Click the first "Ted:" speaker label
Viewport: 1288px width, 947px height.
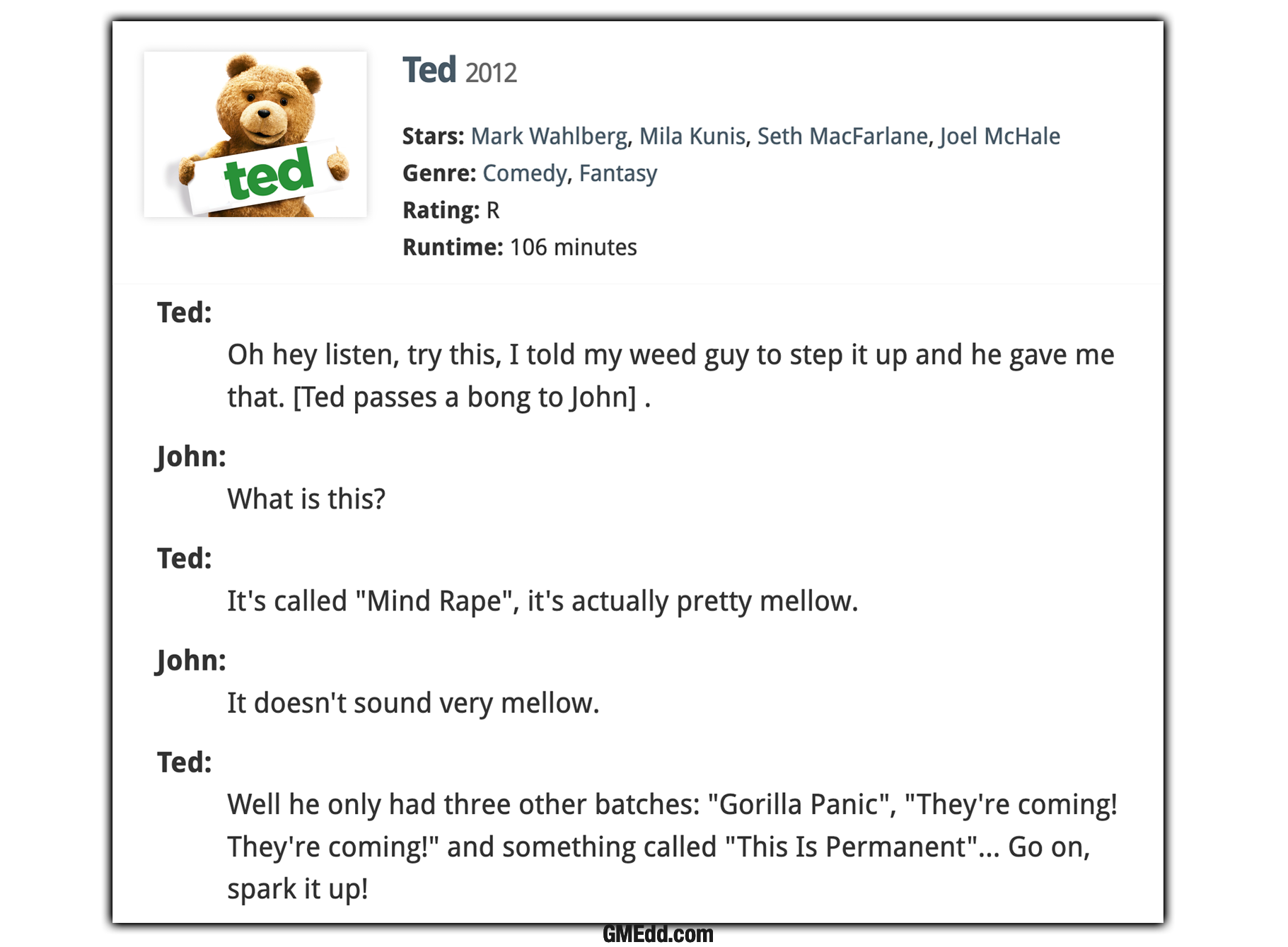(184, 313)
